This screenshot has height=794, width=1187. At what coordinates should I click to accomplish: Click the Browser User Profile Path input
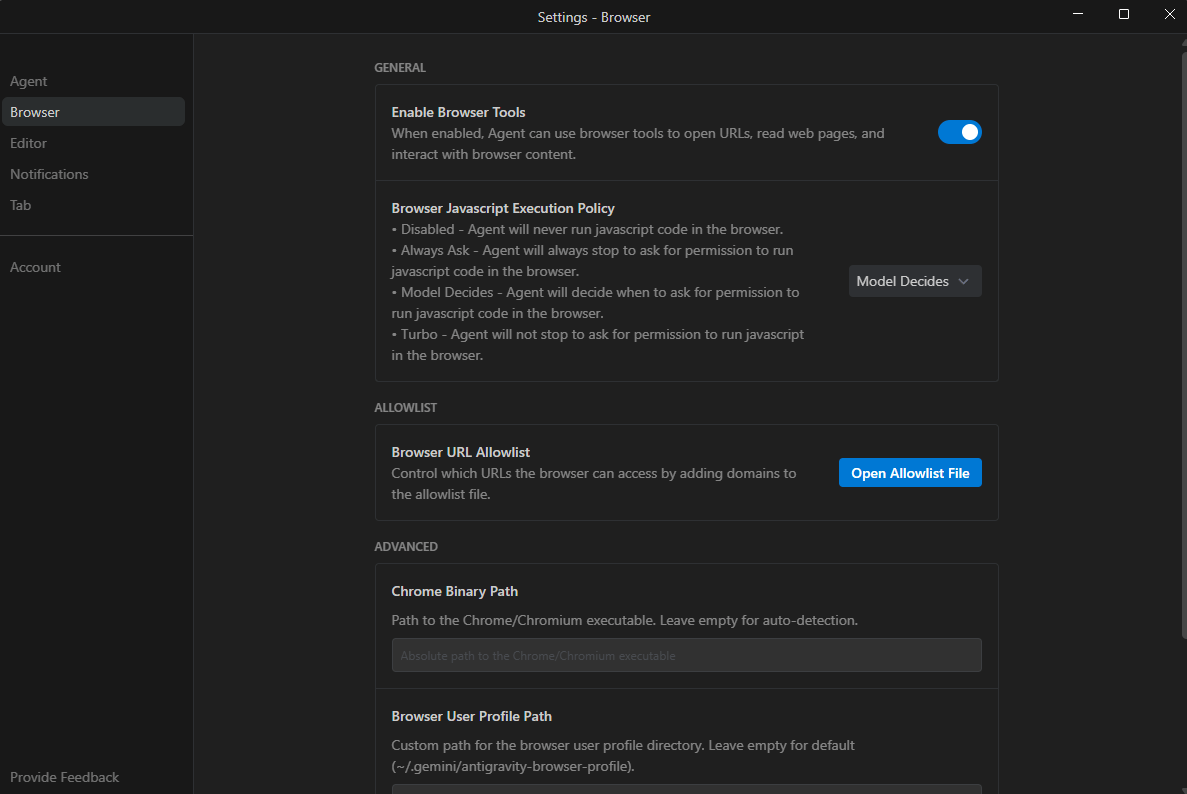[686, 788]
